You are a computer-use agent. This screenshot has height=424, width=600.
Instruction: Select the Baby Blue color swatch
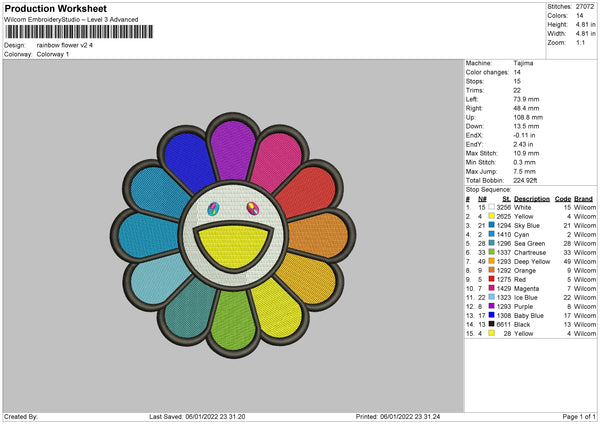[491, 315]
